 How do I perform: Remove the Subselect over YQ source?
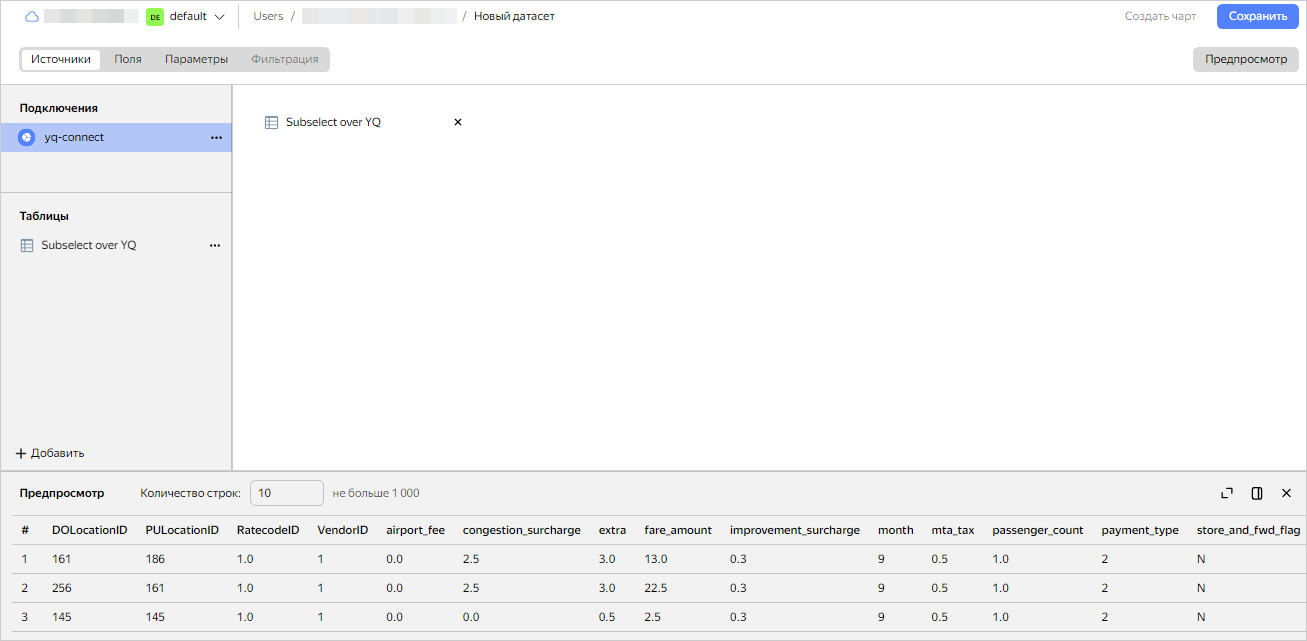457,121
